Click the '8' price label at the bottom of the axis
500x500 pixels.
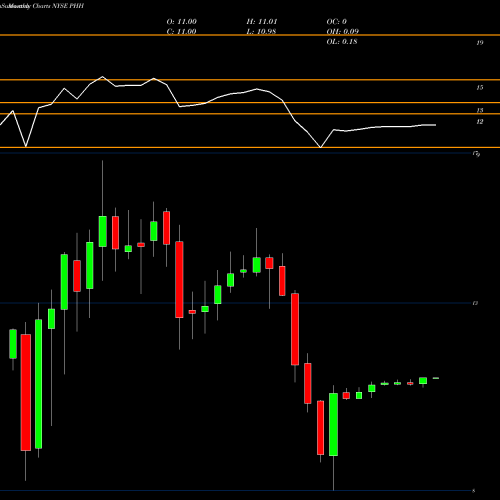474,491
